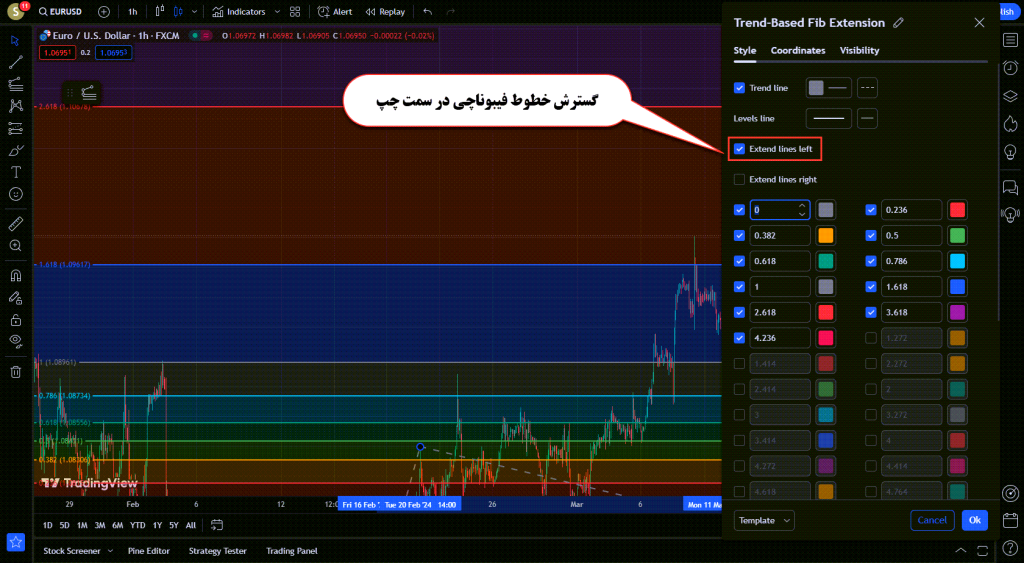Enable the 1.272 level checkbox
1024x563 pixels.
tap(871, 338)
